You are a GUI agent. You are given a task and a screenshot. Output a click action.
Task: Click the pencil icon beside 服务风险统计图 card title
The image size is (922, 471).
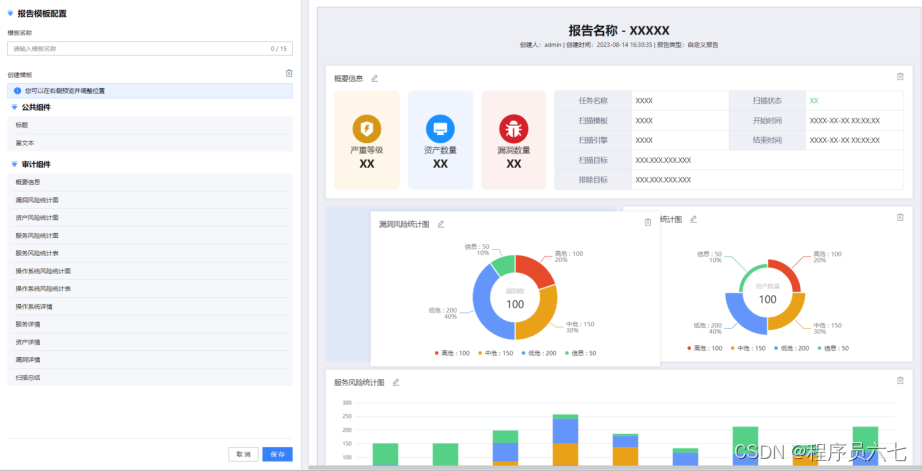(x=396, y=382)
